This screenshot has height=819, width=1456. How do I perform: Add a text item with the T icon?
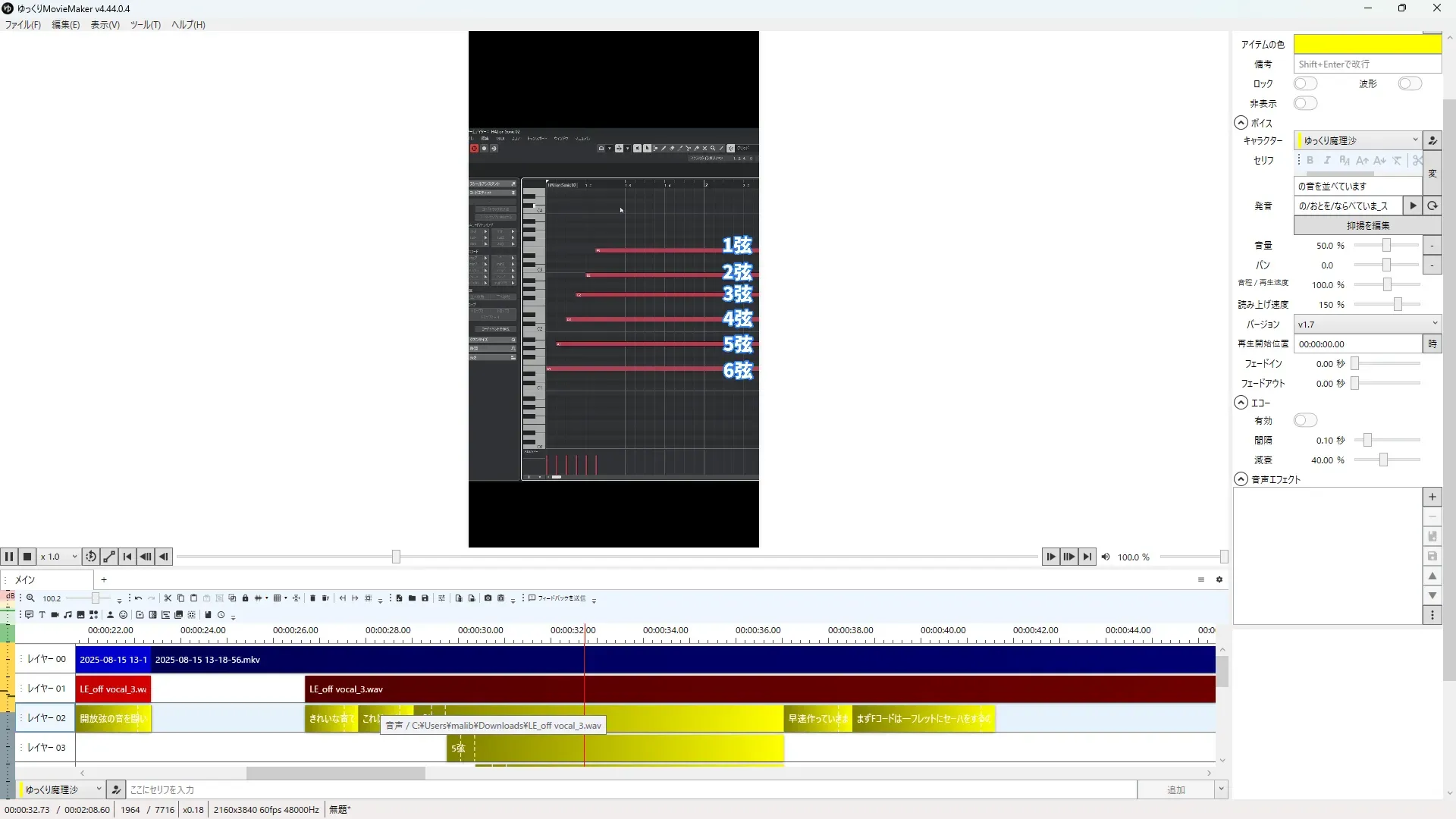pos(42,615)
